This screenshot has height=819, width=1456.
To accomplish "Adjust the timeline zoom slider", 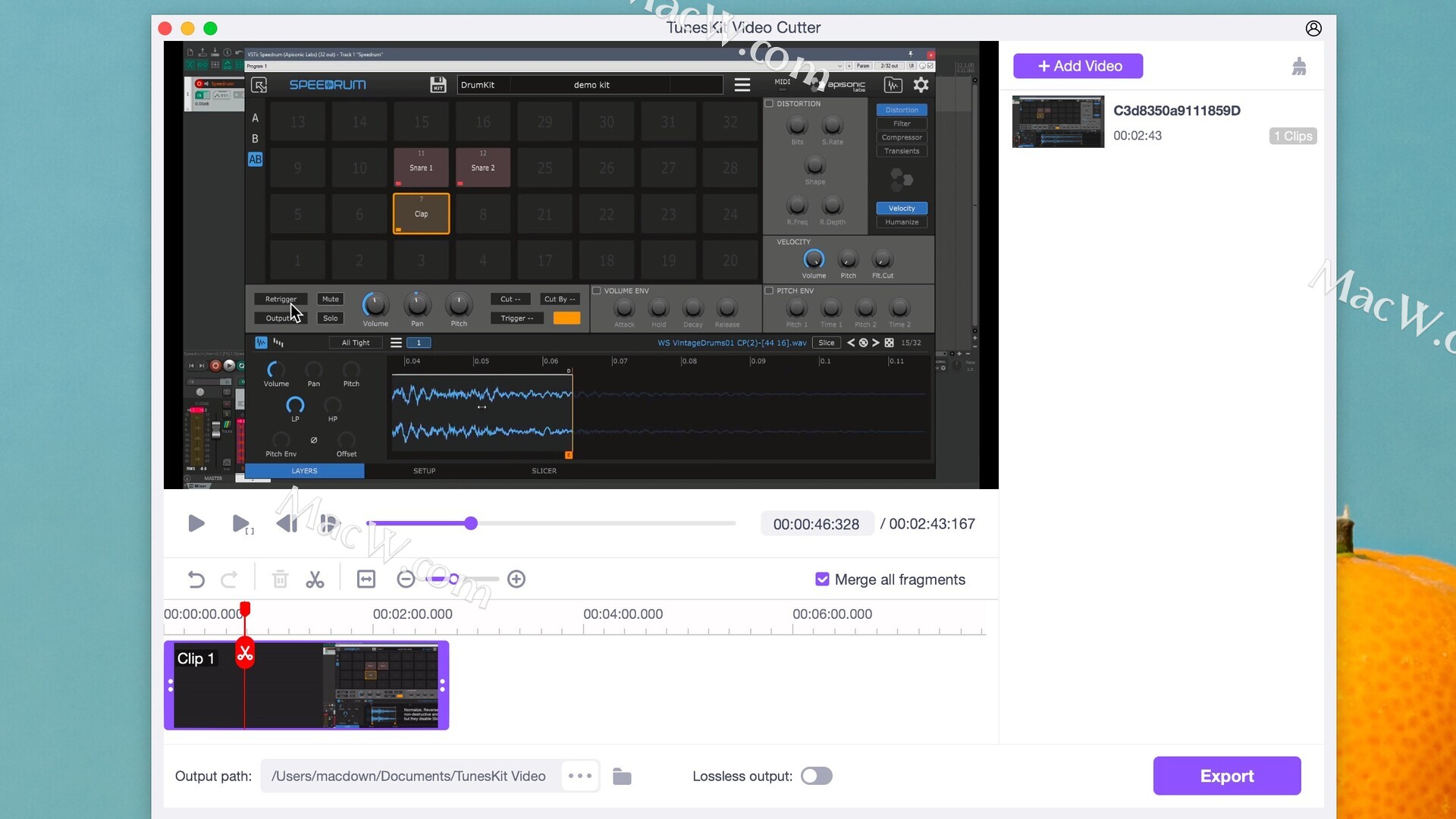I will 453,579.
